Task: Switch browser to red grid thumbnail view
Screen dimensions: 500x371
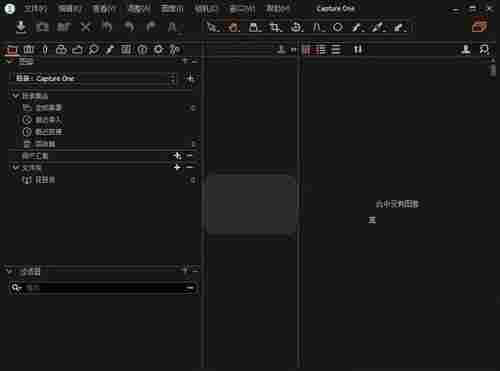Action: tap(306, 50)
